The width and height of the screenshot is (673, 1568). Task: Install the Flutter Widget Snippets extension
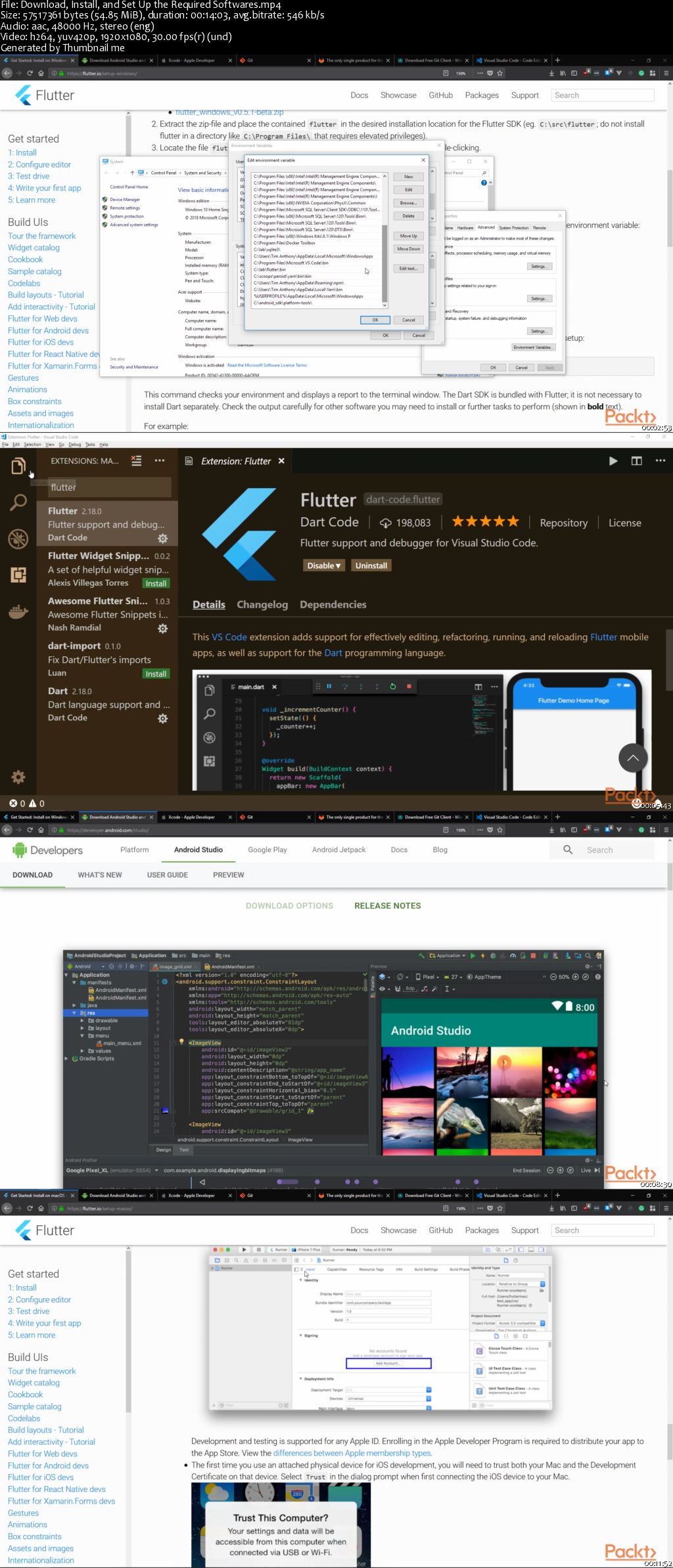coord(156,583)
